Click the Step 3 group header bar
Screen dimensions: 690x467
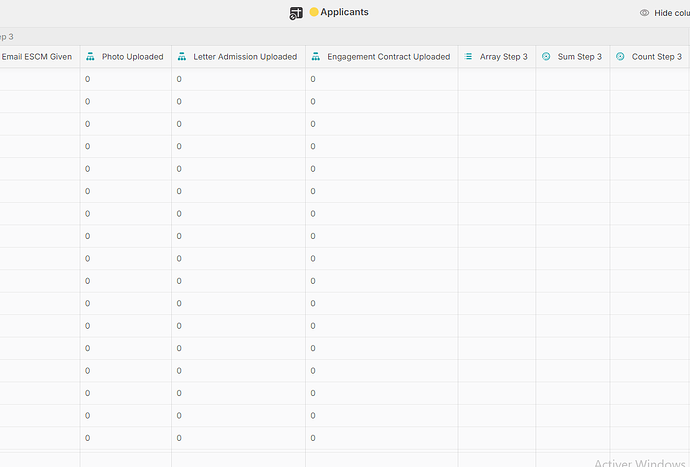tap(345, 37)
